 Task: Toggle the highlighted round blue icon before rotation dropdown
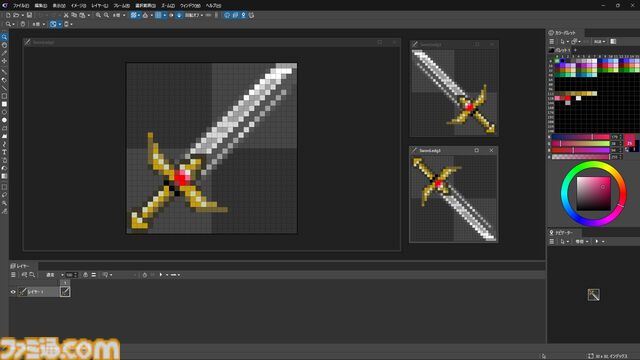point(179,15)
